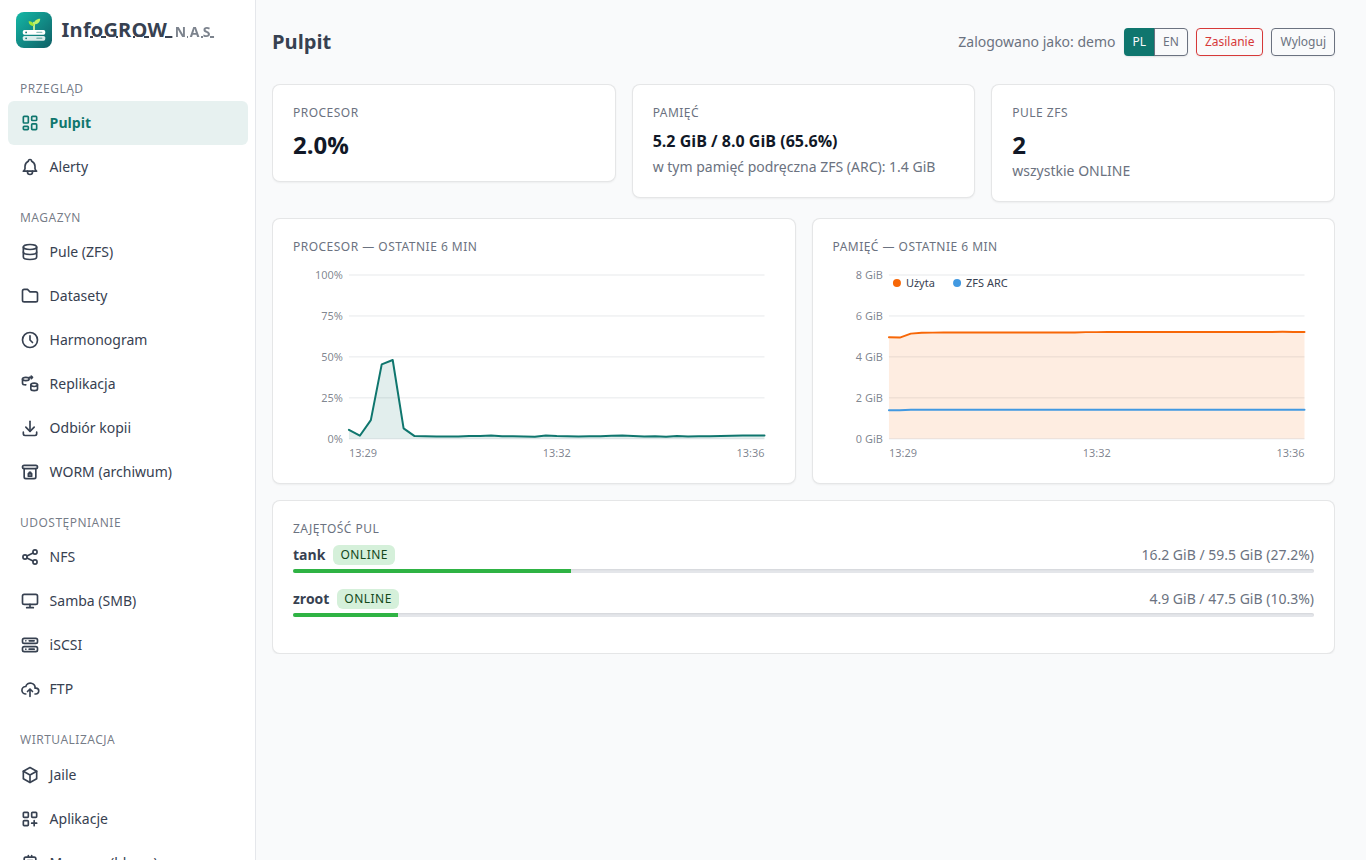Open the FTP page
The height and width of the screenshot is (860, 1366).
click(x=128, y=689)
